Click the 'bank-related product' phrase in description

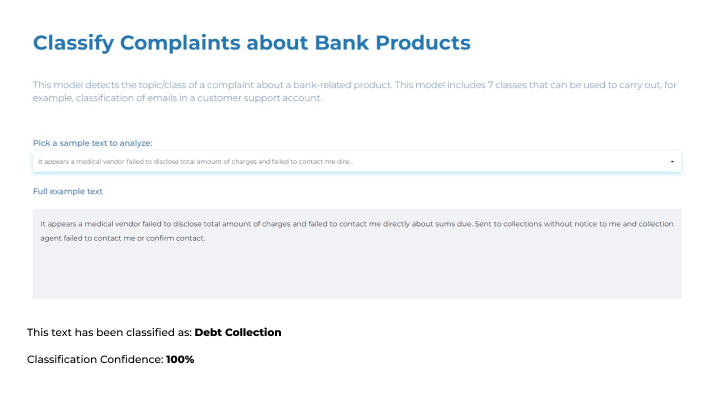point(342,85)
